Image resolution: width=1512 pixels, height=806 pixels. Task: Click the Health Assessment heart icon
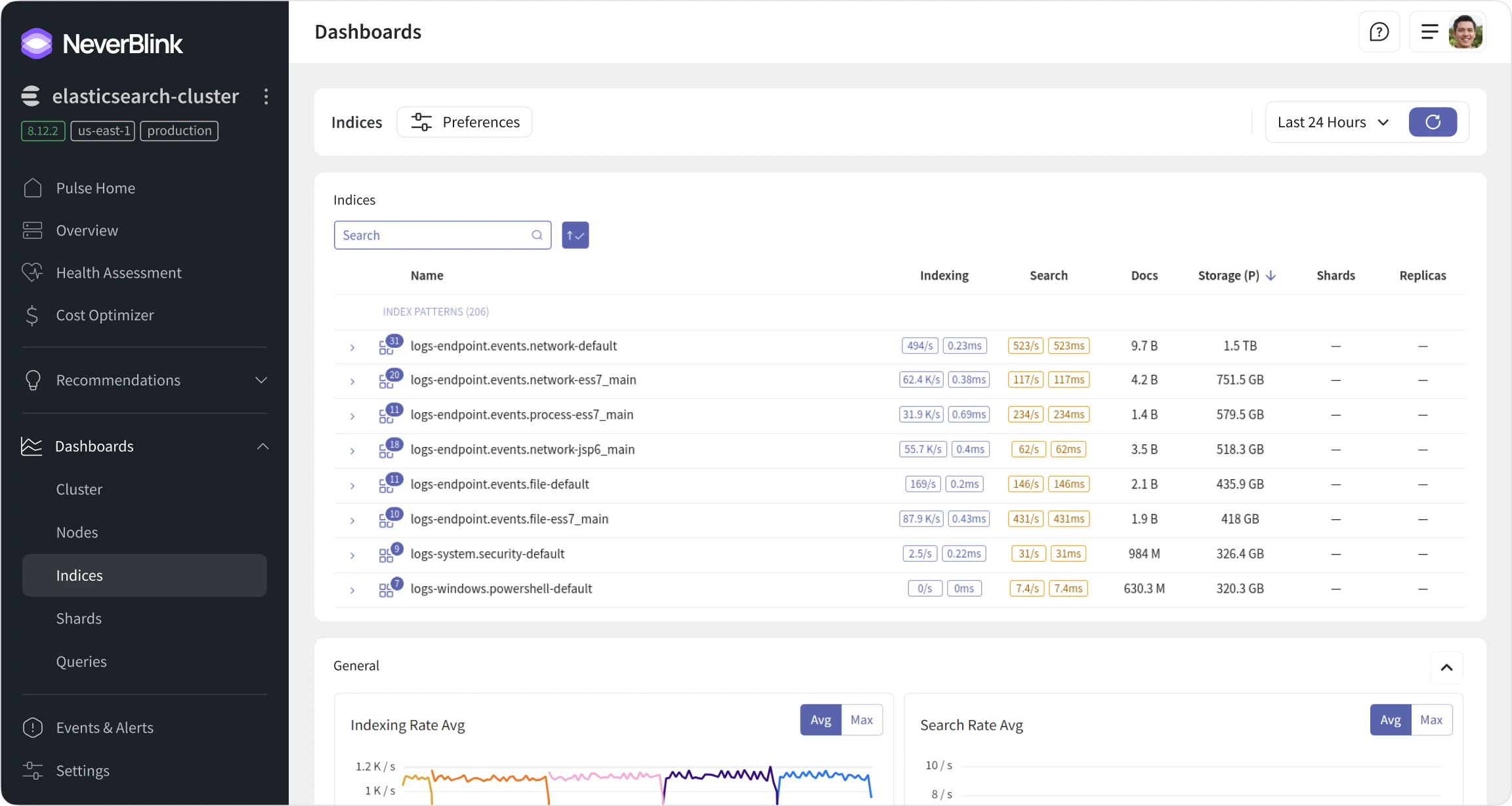click(33, 272)
